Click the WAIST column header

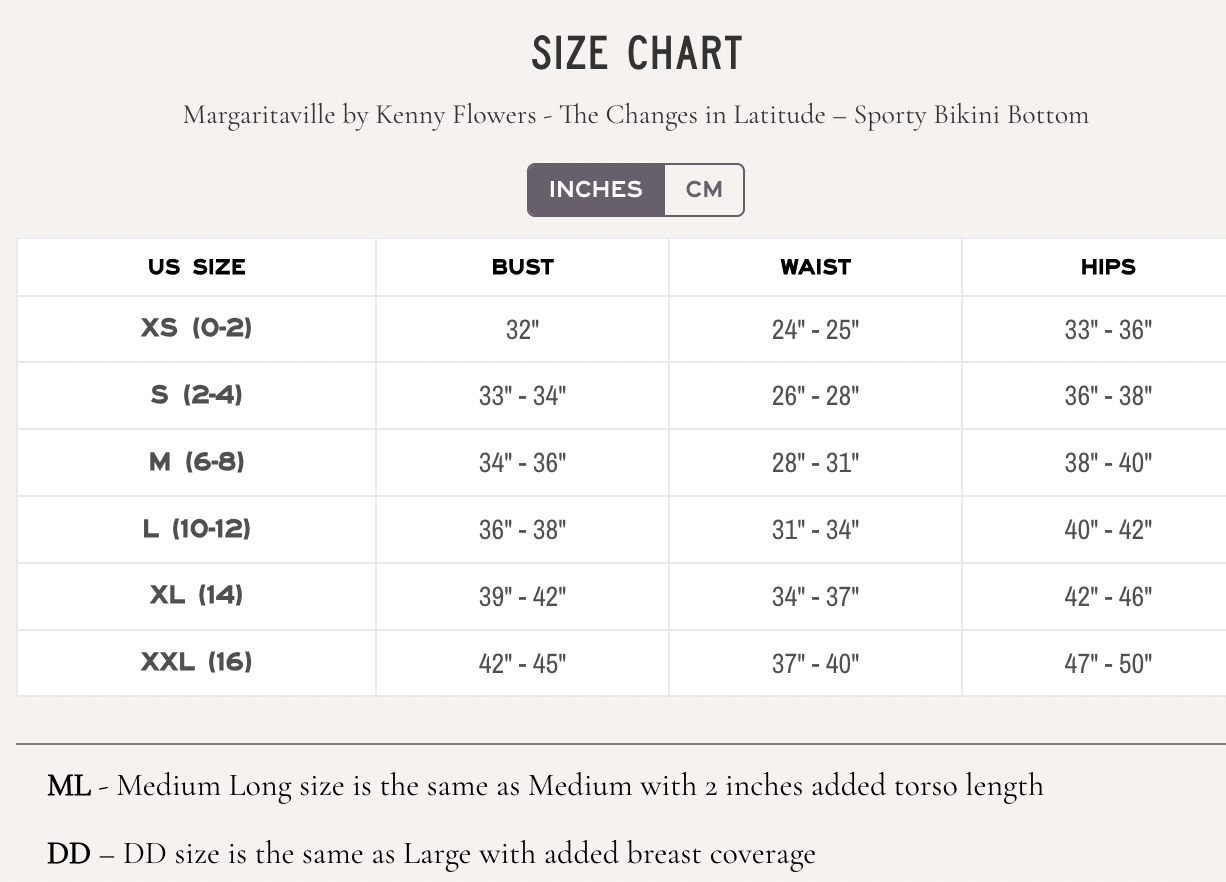point(815,267)
